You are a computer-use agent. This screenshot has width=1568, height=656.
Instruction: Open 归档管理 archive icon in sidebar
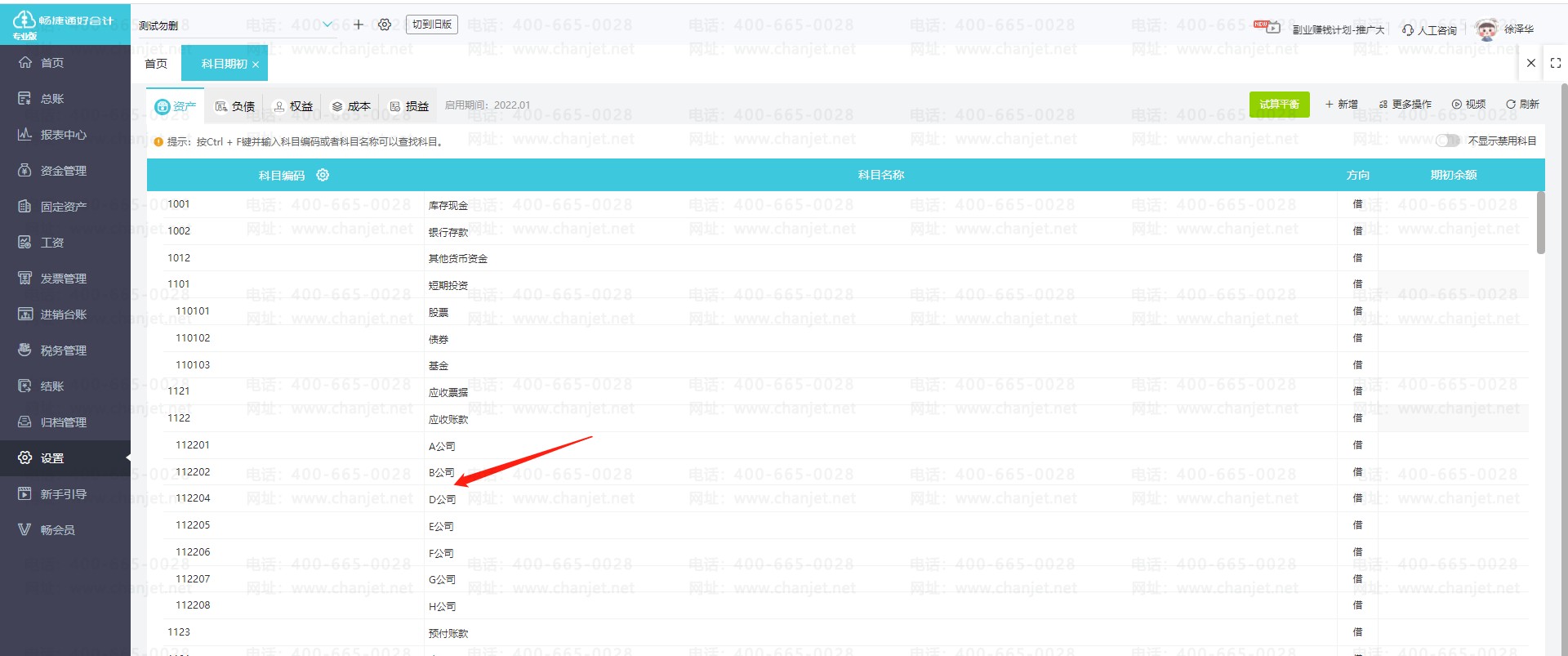click(25, 422)
